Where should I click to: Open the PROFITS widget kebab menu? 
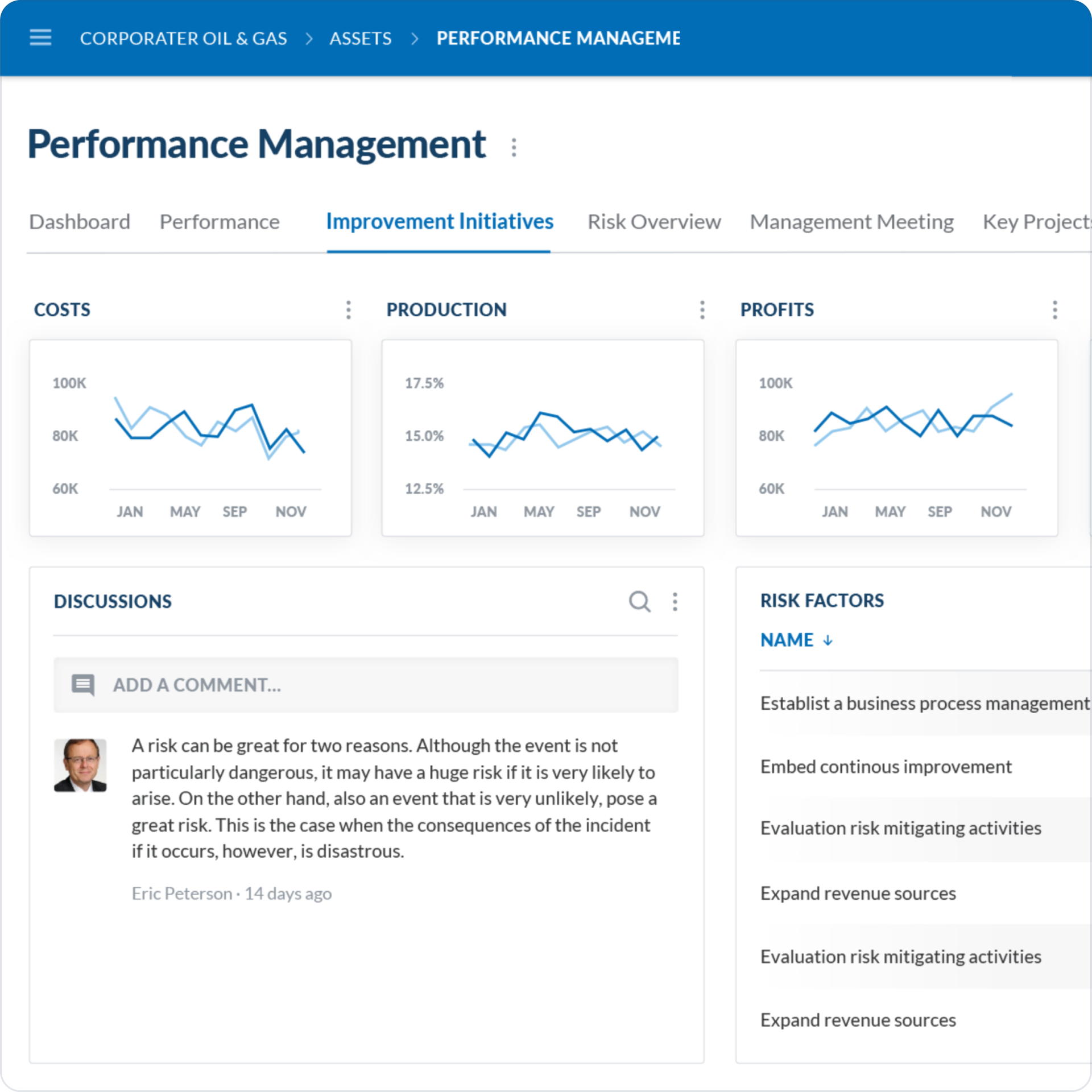[x=1054, y=310]
